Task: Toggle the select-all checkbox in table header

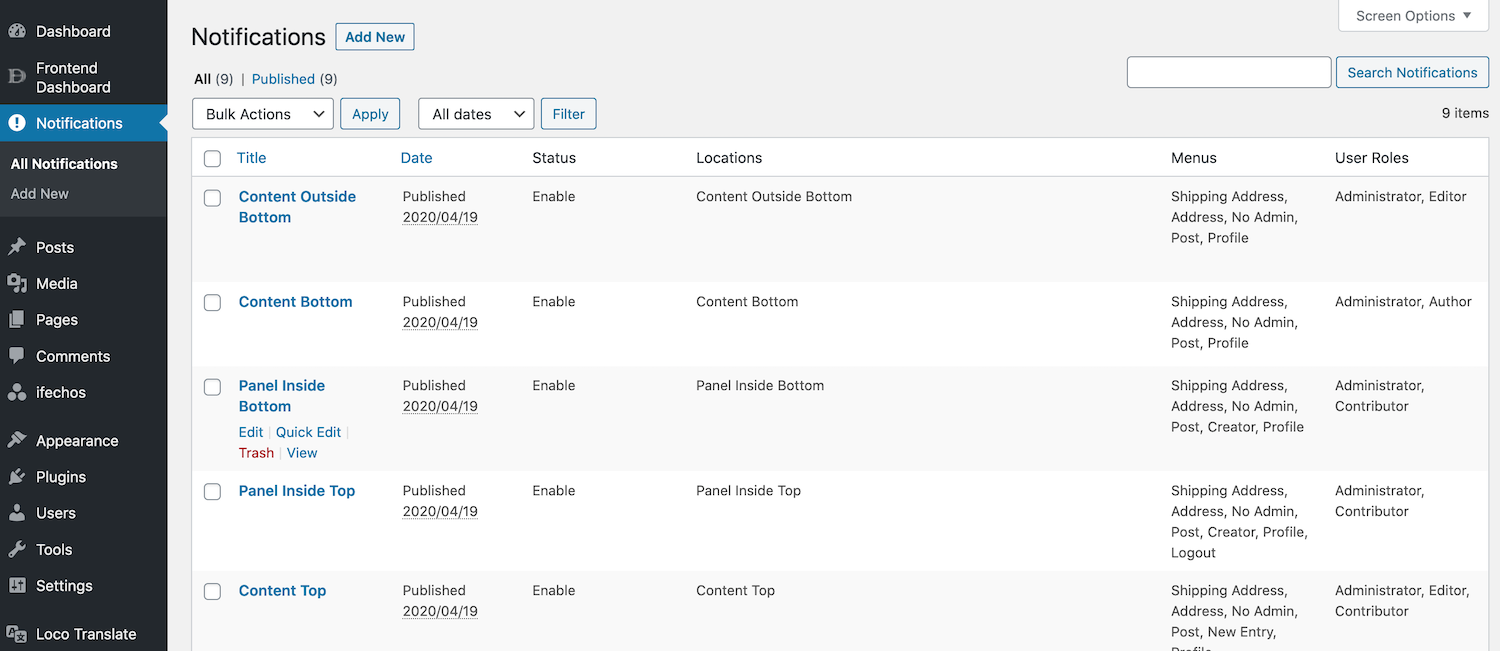Action: [x=212, y=158]
